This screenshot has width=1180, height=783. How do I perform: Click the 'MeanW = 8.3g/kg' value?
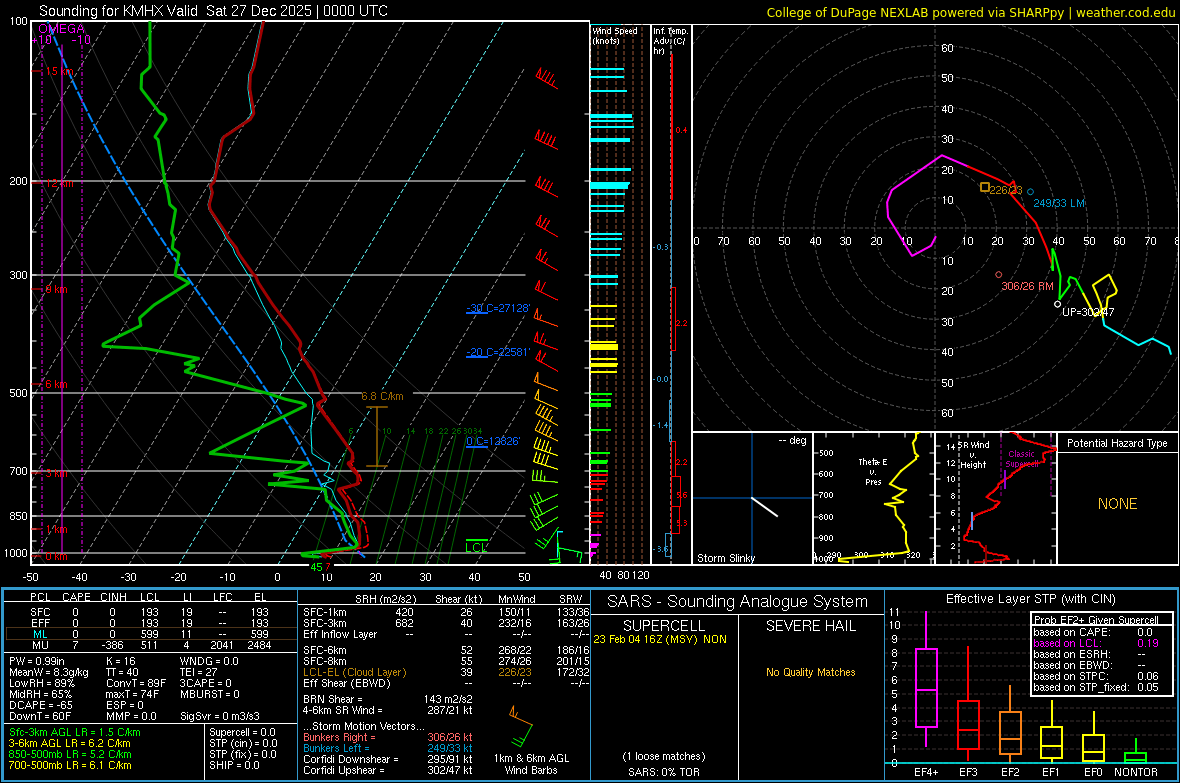click(49, 672)
